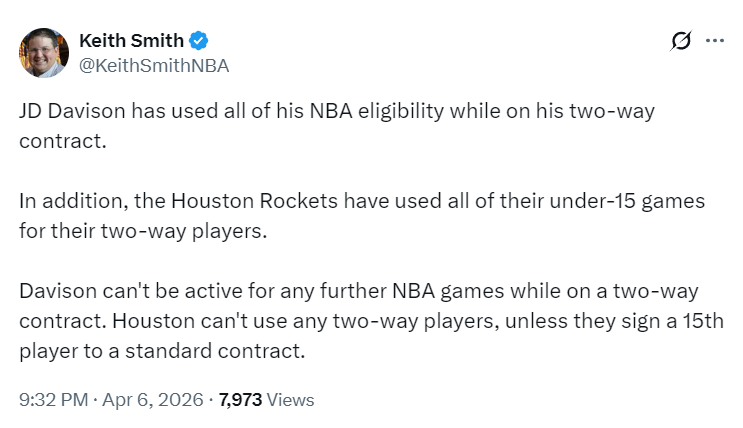743x428 pixels.
Task: Click the Views label
Action: [291, 400]
